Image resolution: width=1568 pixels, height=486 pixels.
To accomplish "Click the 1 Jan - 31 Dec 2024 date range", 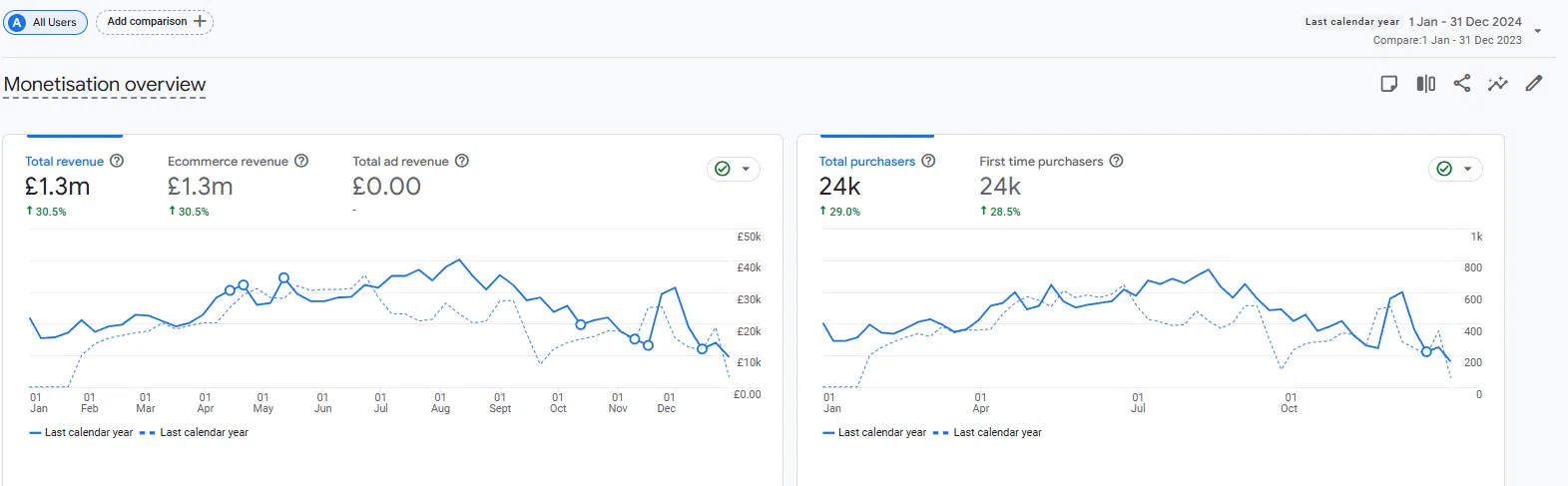I will coord(1465,22).
